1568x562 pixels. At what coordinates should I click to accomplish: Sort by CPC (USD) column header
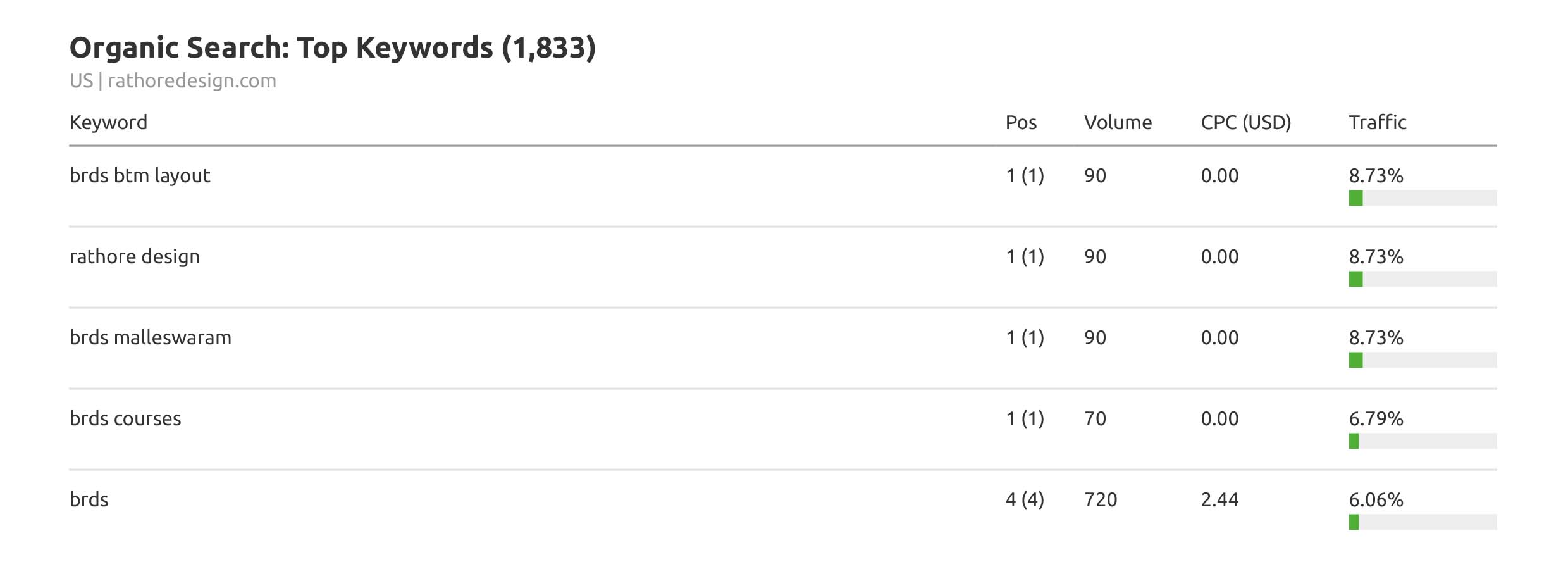pos(1245,122)
